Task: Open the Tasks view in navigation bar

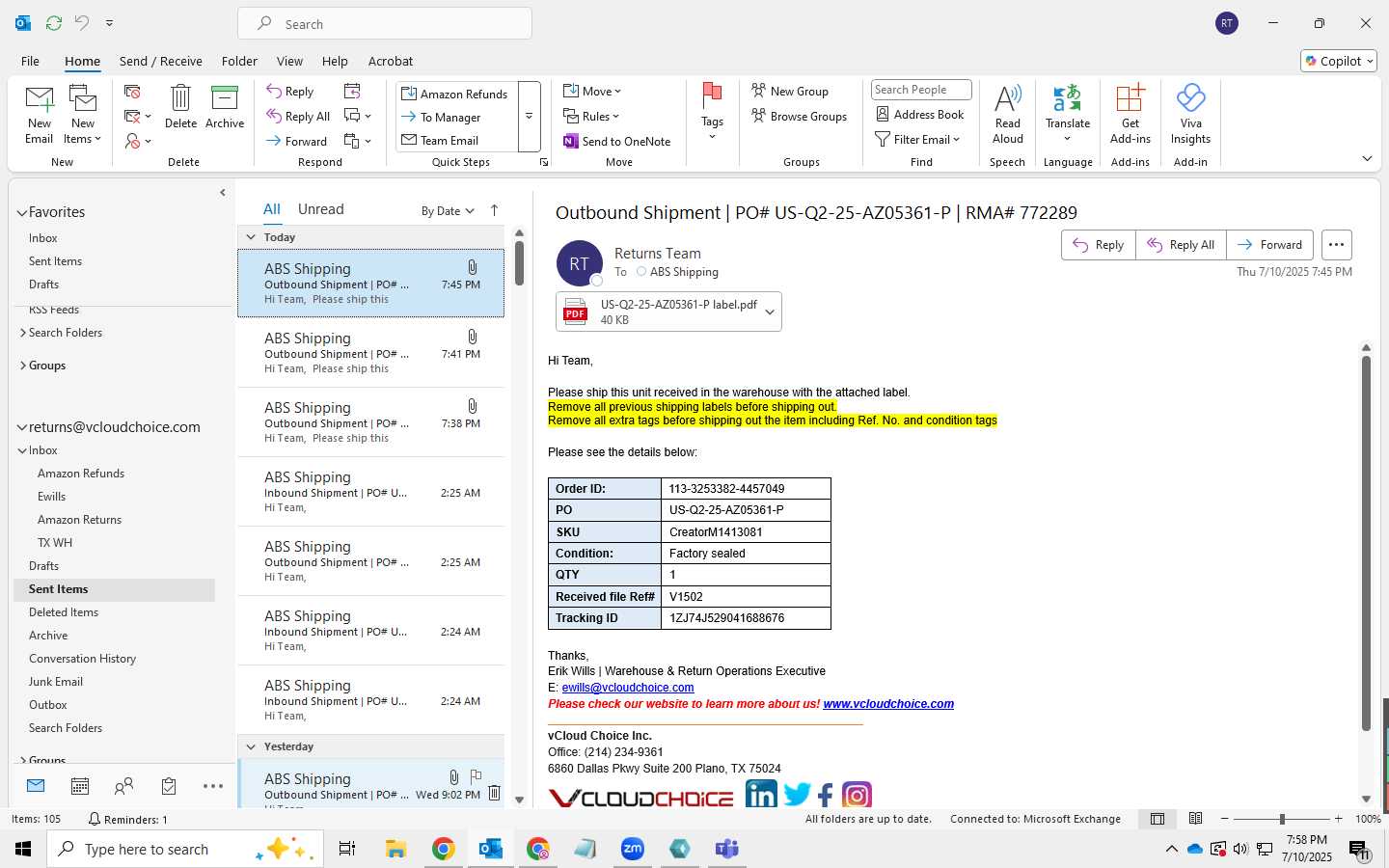Action: pyautogui.click(x=169, y=786)
